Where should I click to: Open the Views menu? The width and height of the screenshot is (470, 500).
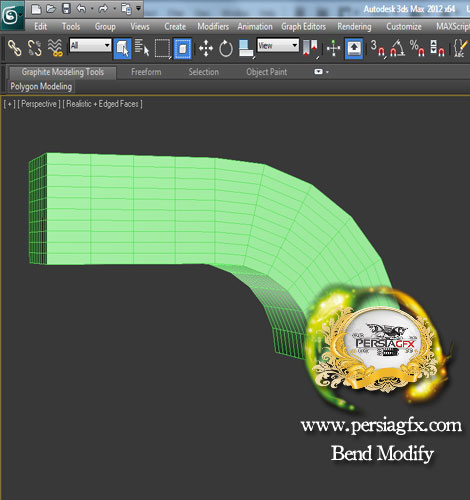[x=140, y=26]
